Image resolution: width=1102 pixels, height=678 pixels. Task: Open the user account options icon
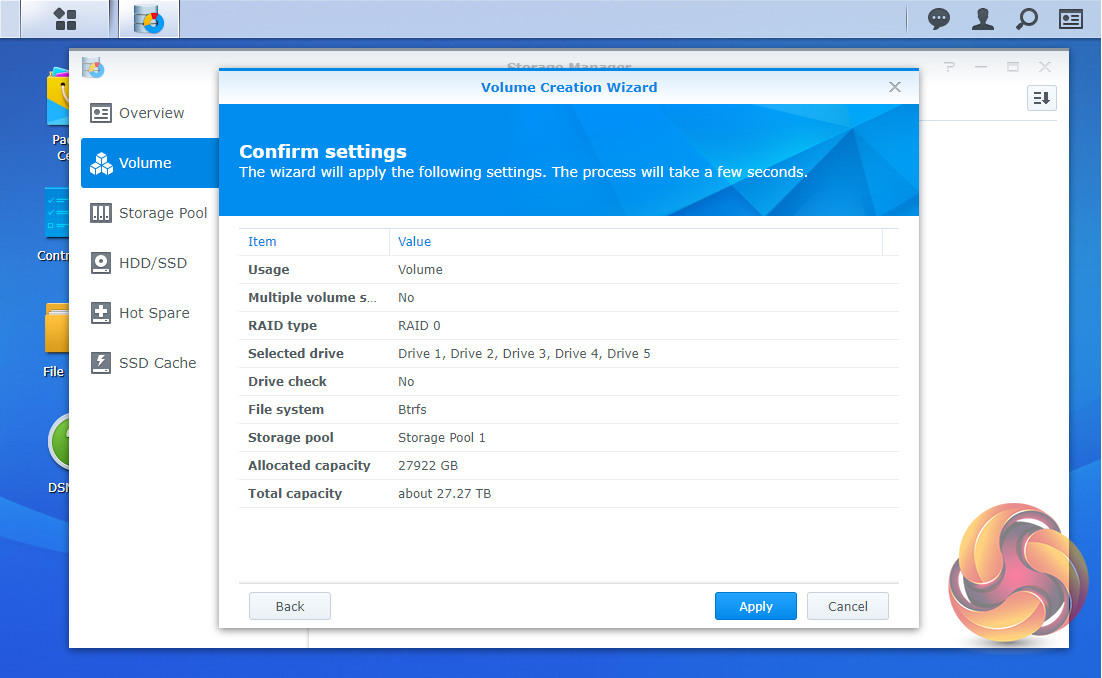pyautogui.click(x=983, y=19)
